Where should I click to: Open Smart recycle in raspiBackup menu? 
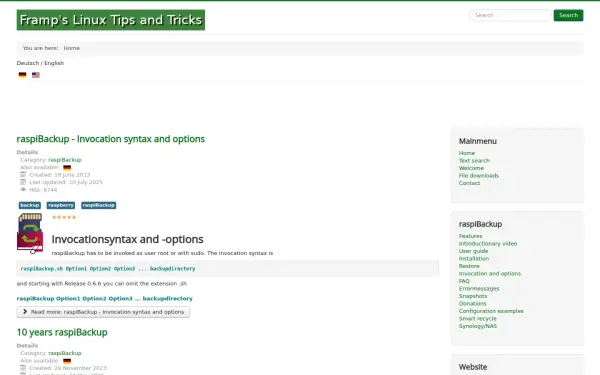478,318
